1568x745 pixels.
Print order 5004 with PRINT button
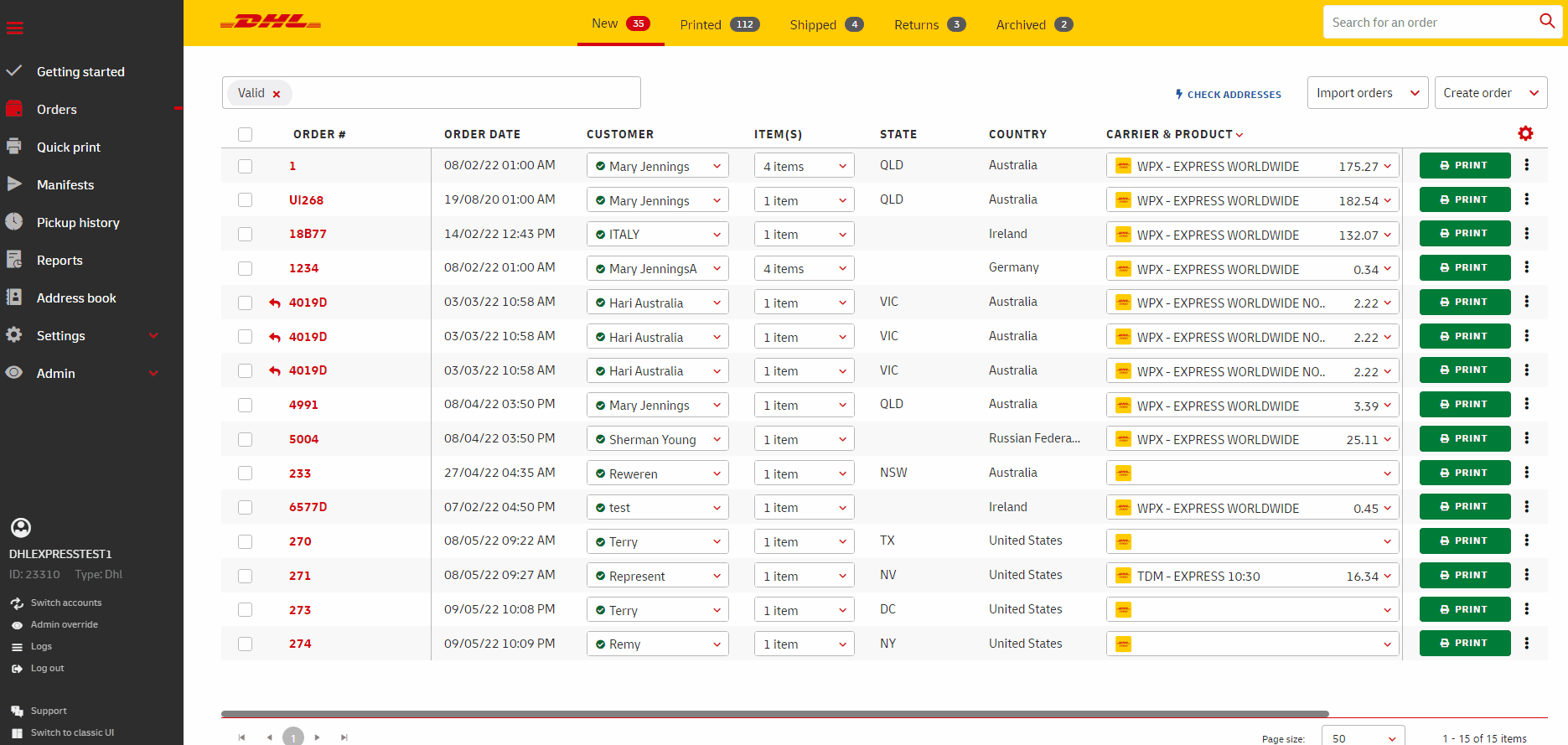click(1465, 438)
